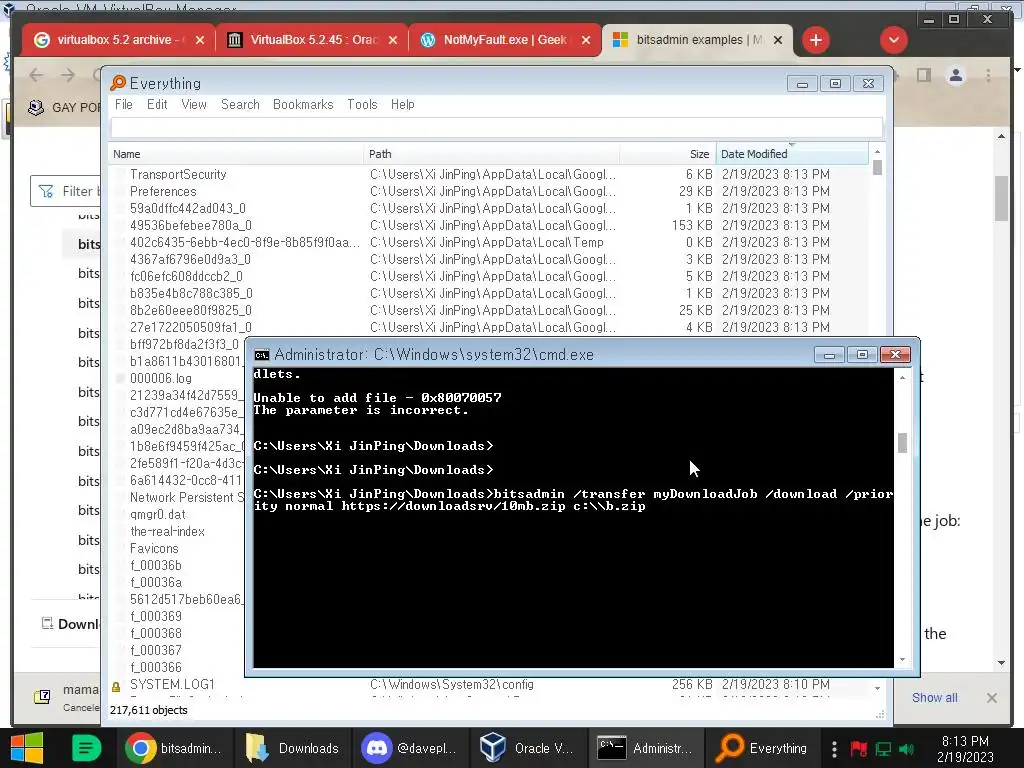1024x768 pixels.
Task: Open the Tools menu in Everything
Action: (362, 104)
